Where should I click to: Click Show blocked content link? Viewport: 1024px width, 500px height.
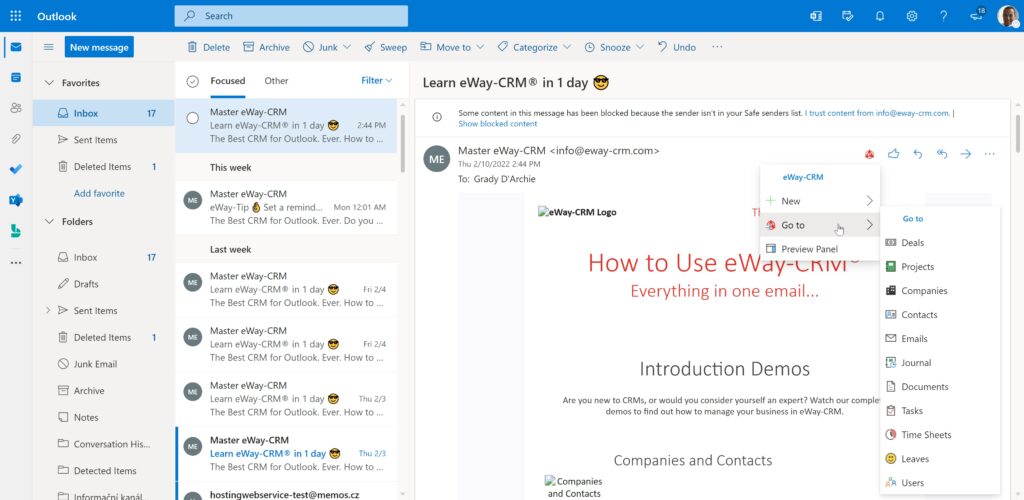pos(498,123)
